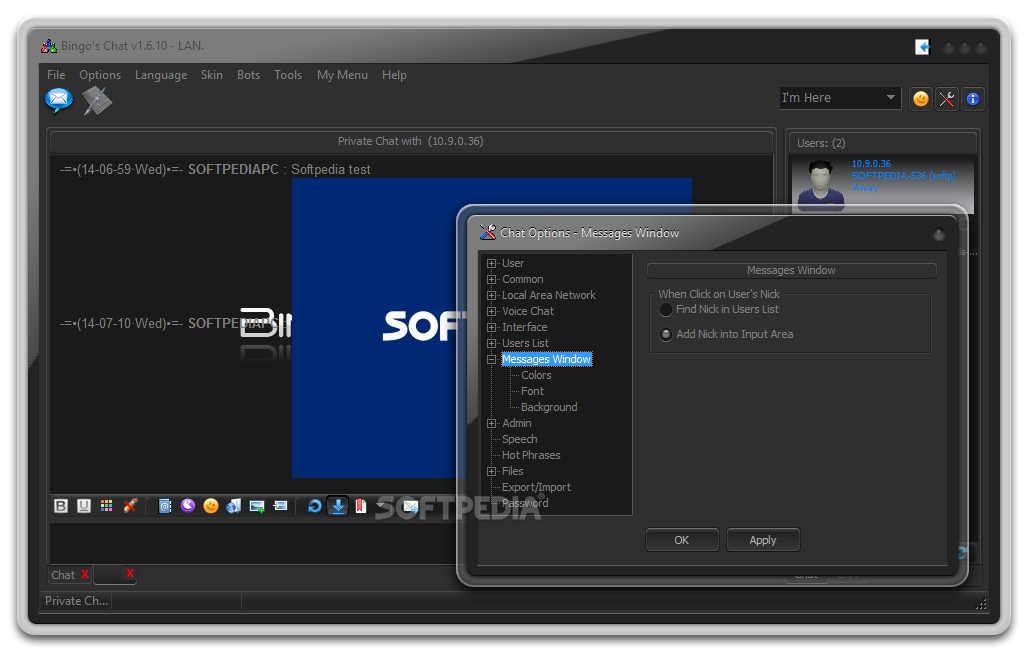Open options with the wrench tools button
The height and width of the screenshot is (652, 1028).
[947, 99]
